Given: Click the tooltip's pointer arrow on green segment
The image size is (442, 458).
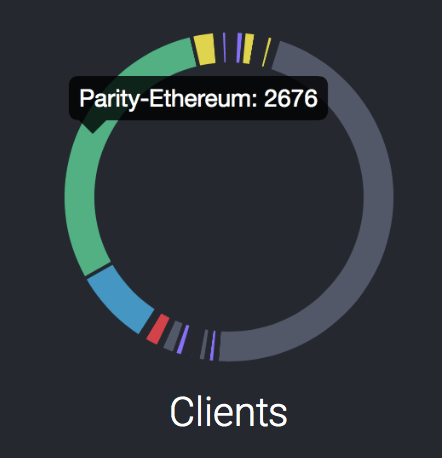Looking at the screenshot, I should pos(92,126).
